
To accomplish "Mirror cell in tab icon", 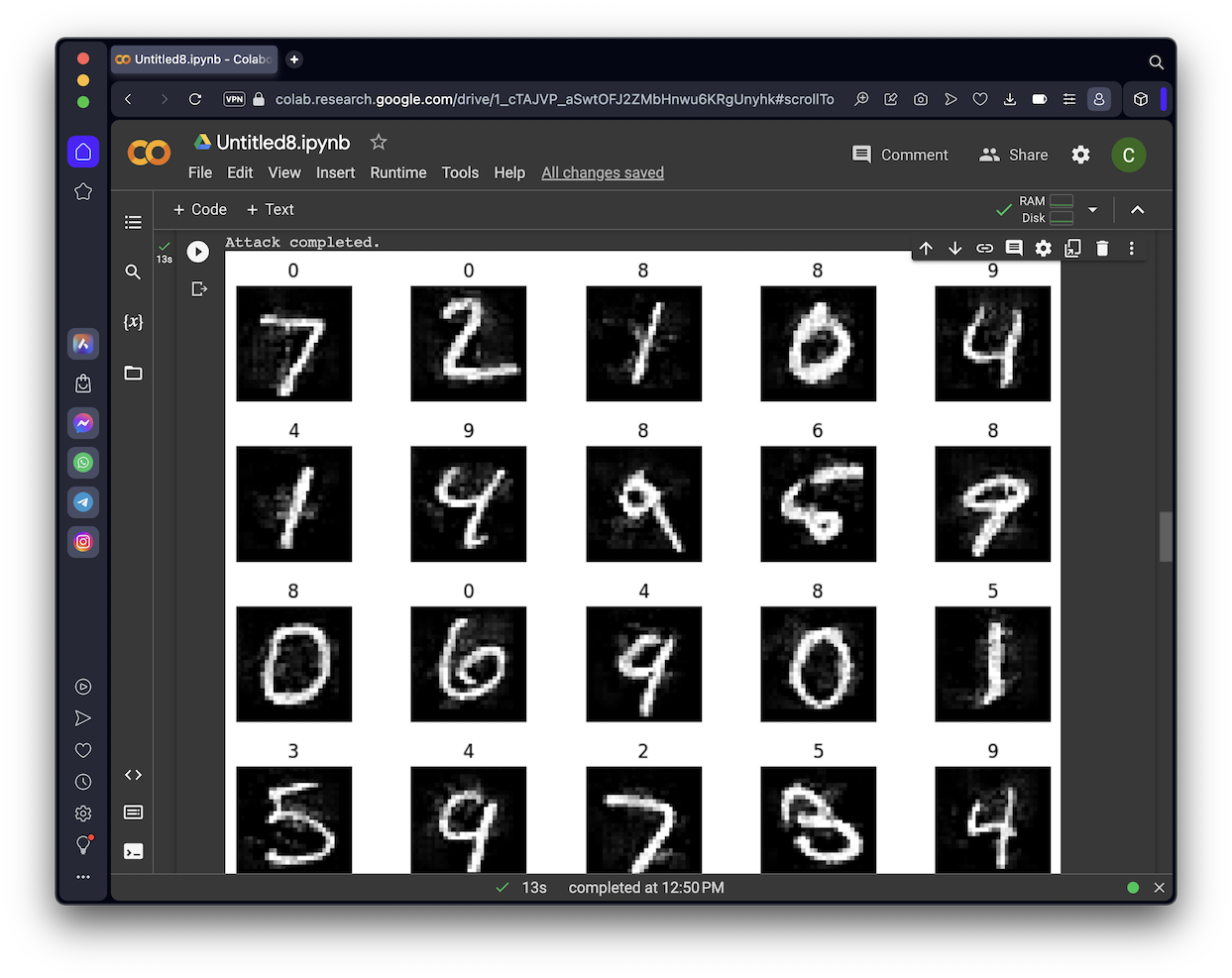I will point(1072,249).
